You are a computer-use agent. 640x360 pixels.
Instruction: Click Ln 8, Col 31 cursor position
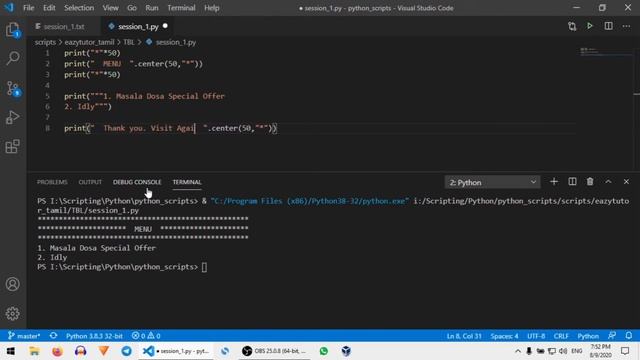(x=464, y=336)
